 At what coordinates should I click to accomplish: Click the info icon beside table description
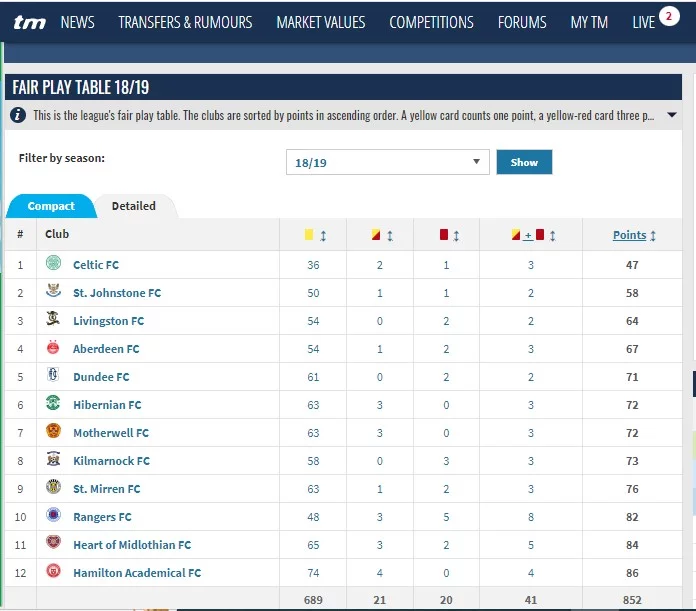18,116
